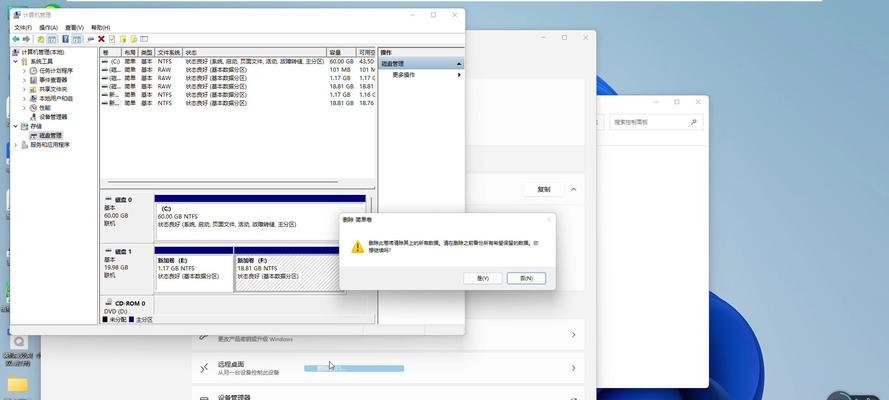
Task: Click the back arrow in Computer Management toolbar
Action: [15, 39]
